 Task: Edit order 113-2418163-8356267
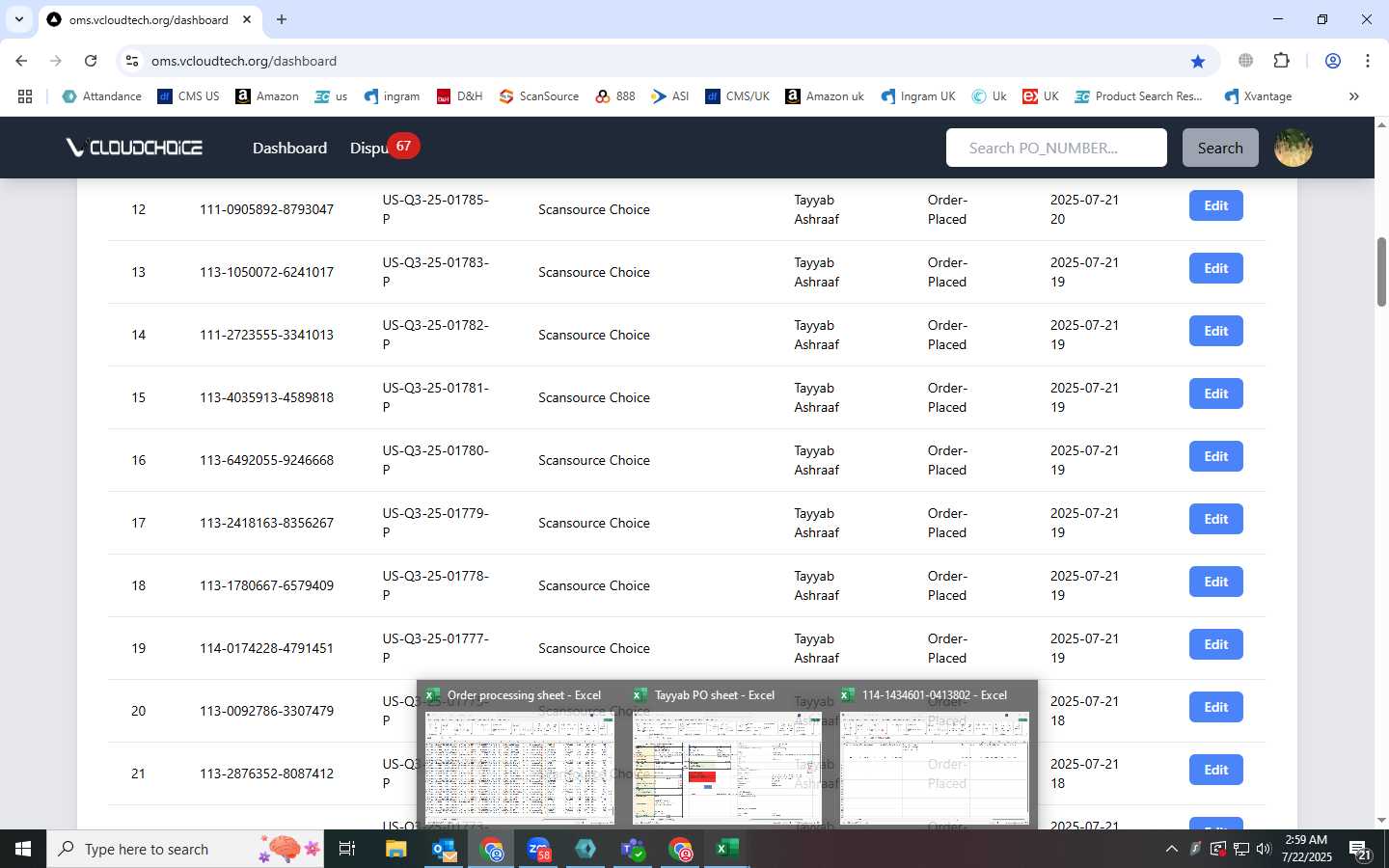(x=1215, y=519)
